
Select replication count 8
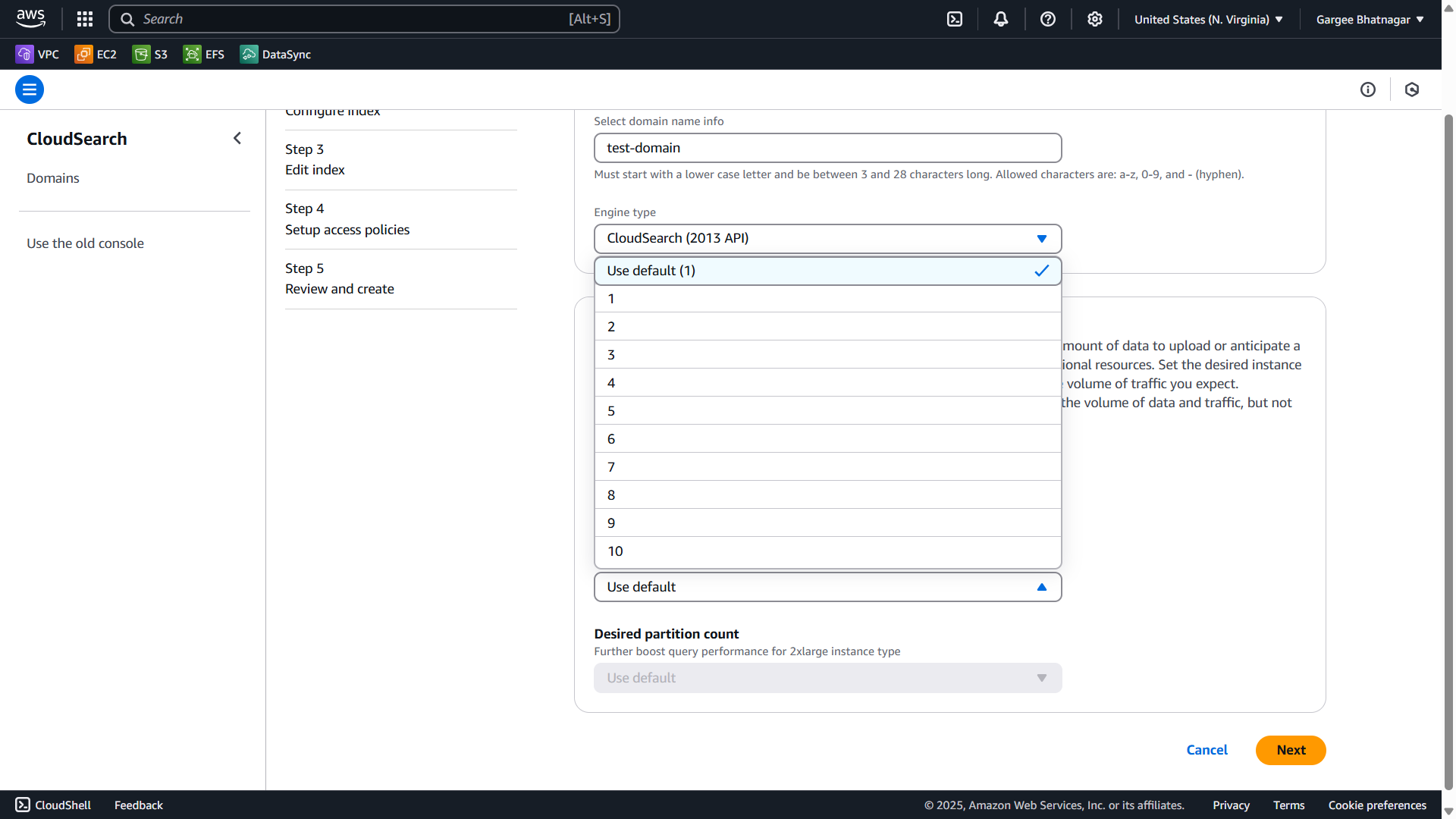tap(827, 495)
